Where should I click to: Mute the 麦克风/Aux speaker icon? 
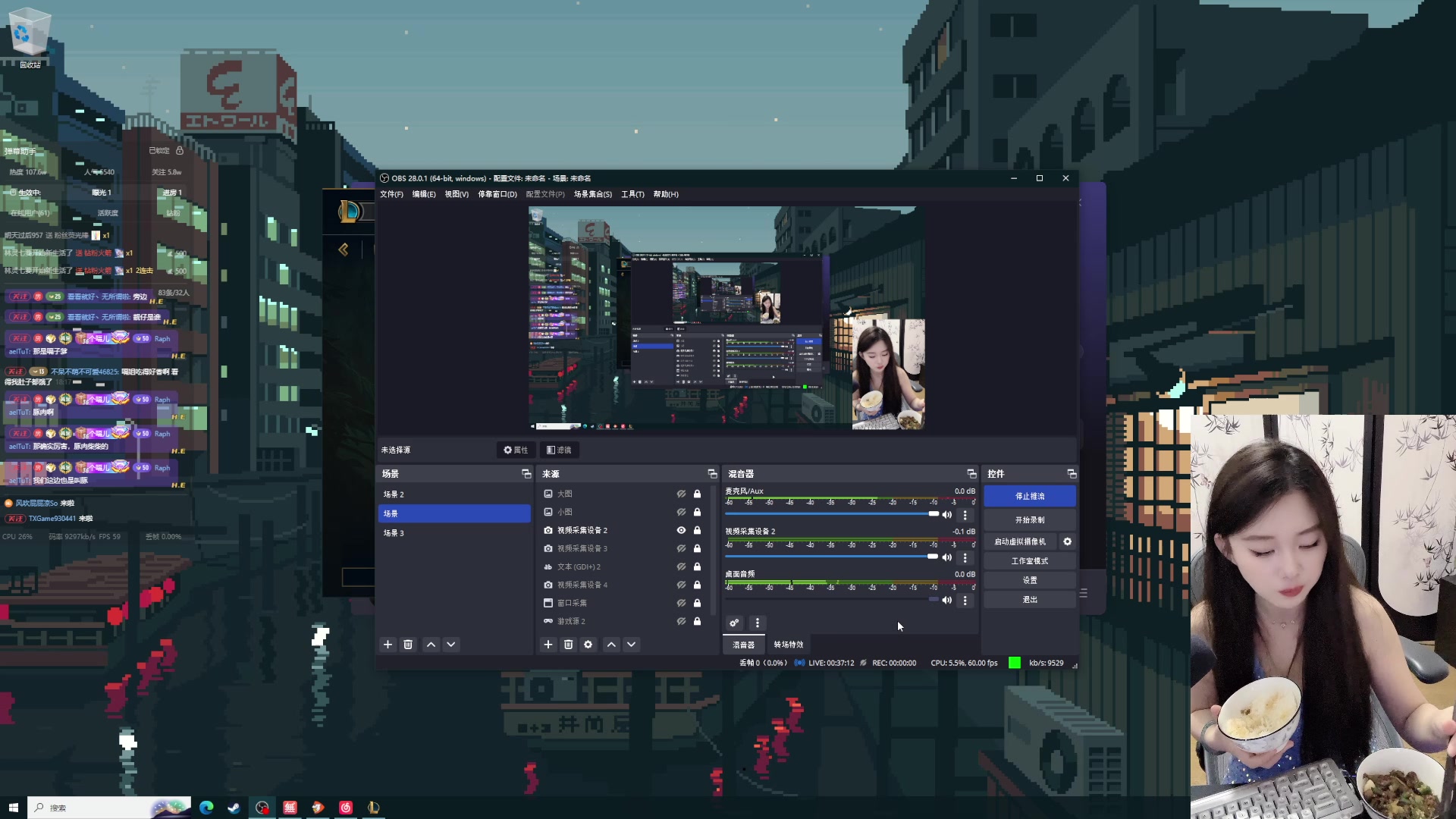[x=947, y=515]
